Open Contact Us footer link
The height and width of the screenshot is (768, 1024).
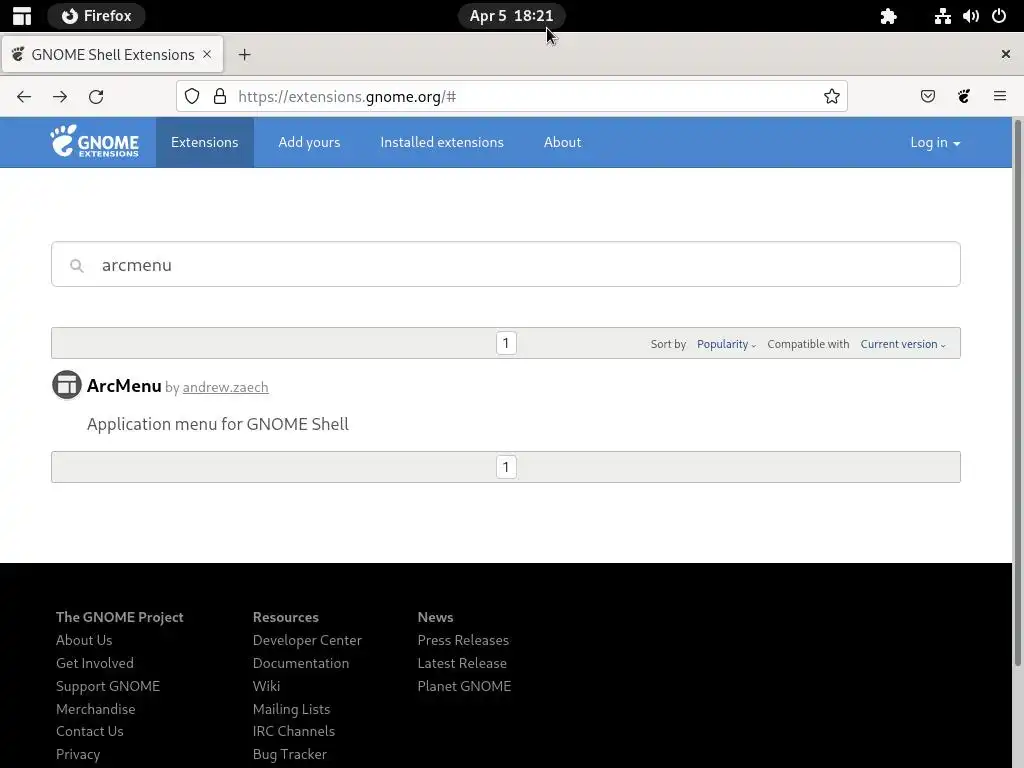tap(89, 731)
